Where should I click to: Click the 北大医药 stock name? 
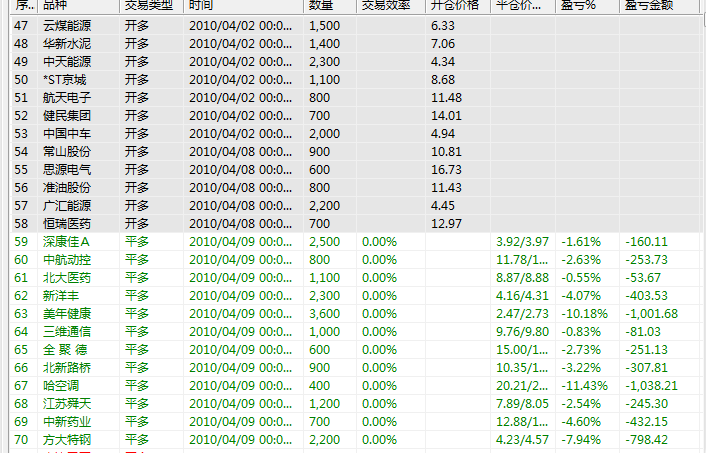(x=67, y=278)
